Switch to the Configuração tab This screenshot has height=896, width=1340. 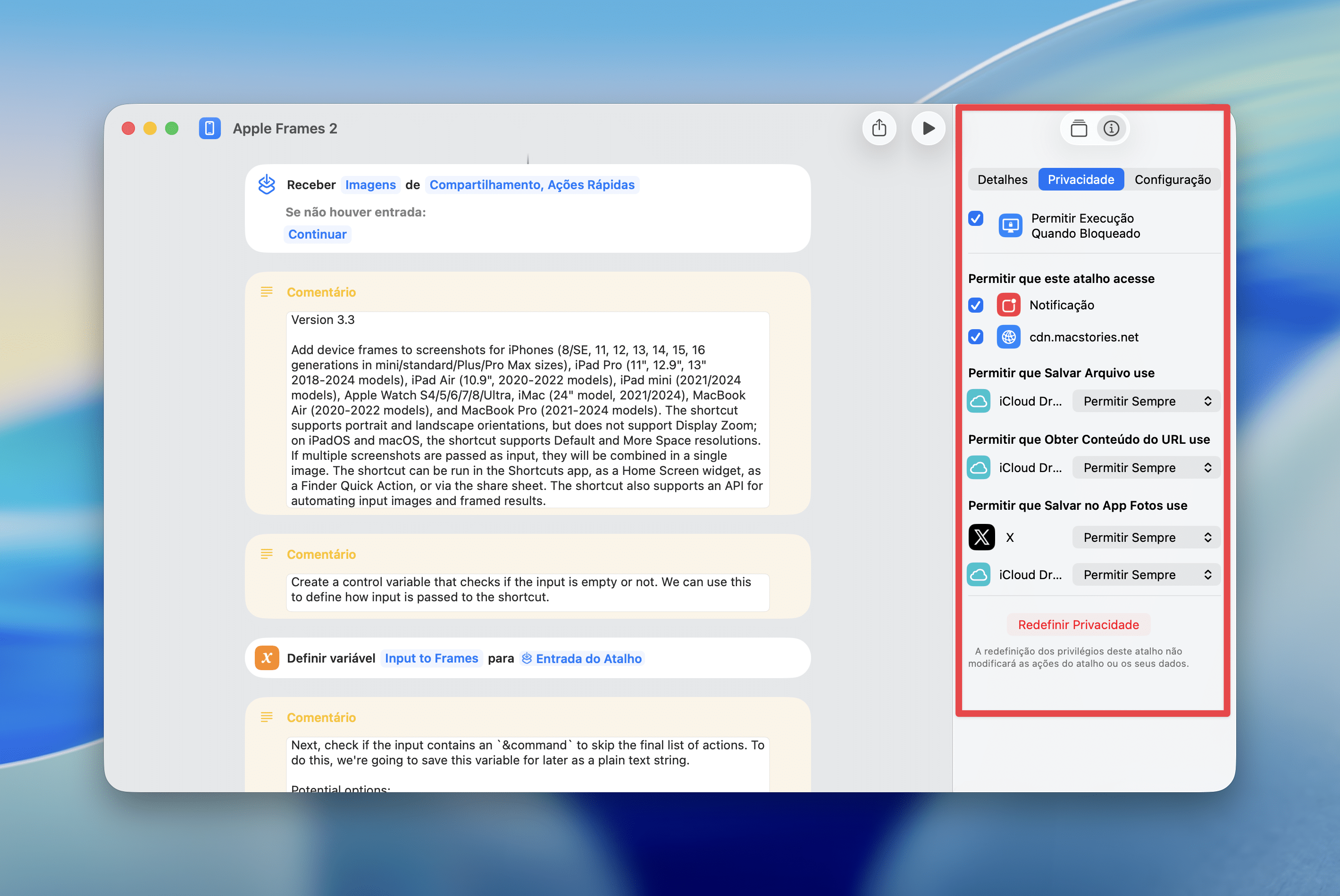1172,179
